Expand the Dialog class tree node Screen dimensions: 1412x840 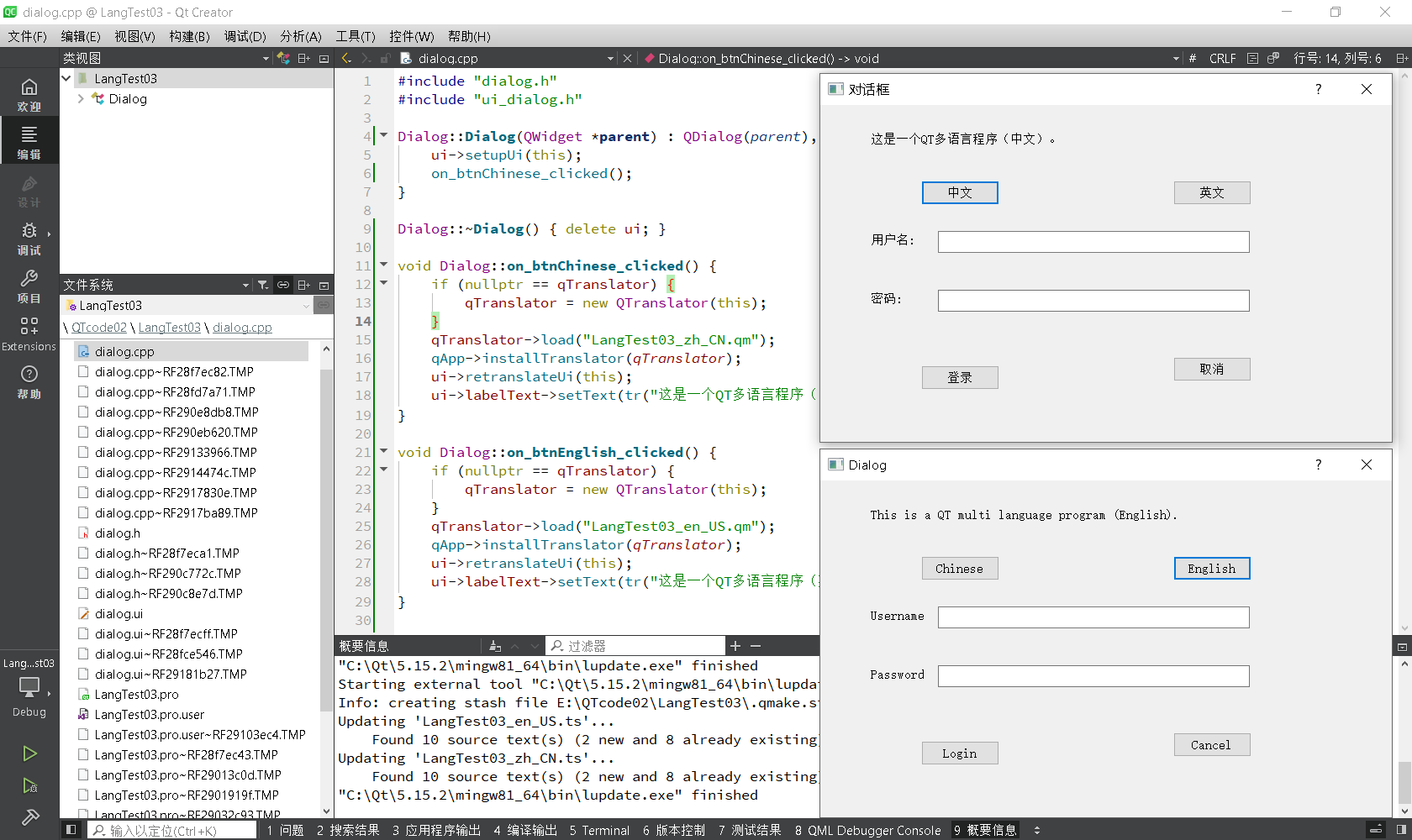coord(81,99)
